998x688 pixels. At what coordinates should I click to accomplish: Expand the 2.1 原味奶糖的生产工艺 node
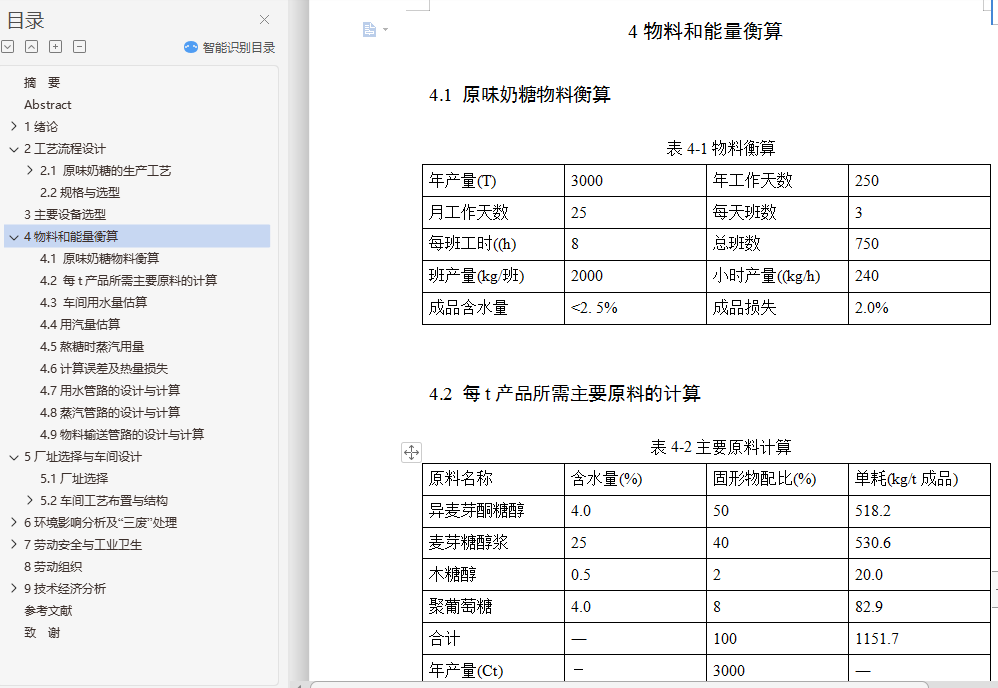click(x=30, y=171)
